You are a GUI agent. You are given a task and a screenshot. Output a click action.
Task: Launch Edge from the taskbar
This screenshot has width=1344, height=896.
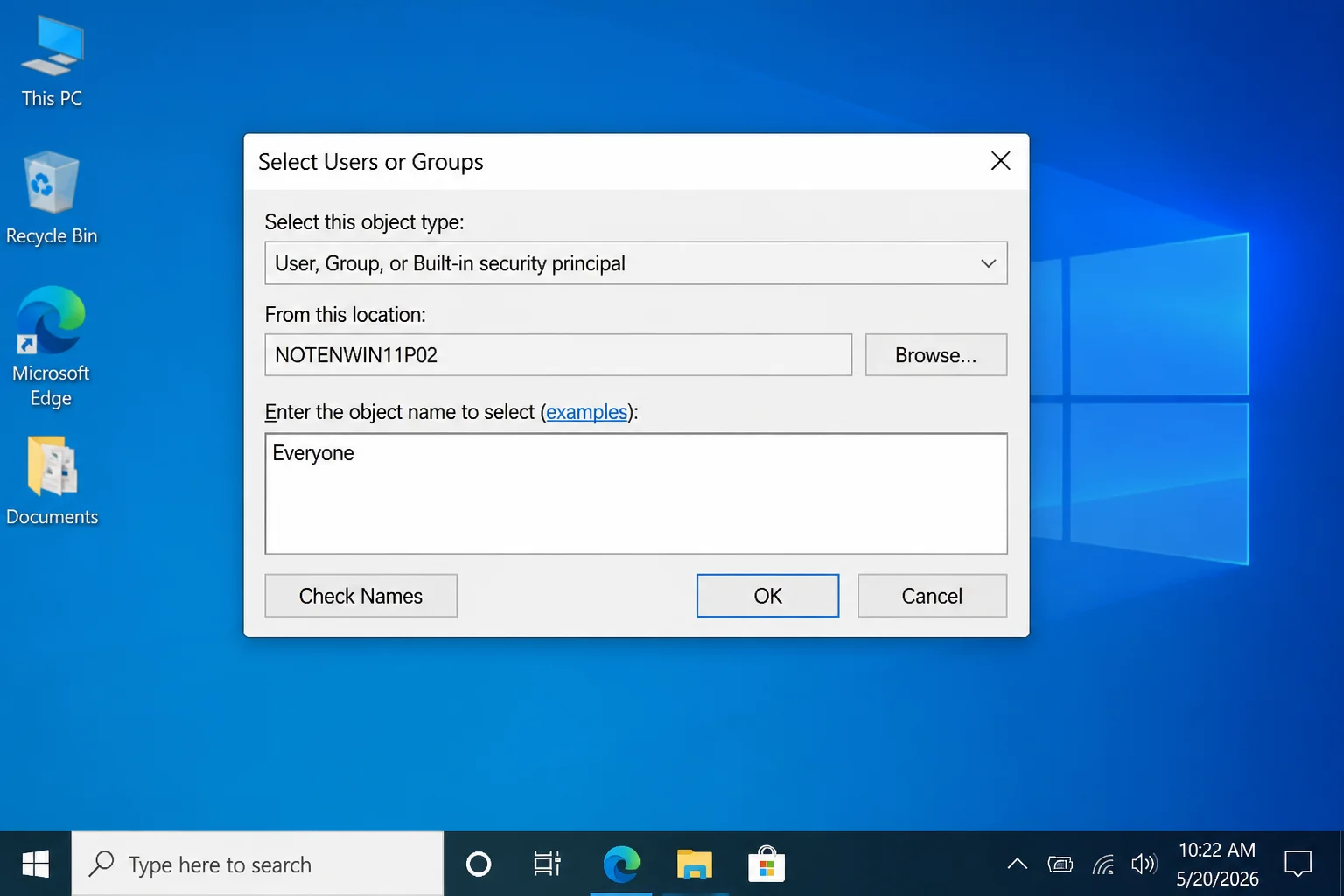click(x=621, y=864)
